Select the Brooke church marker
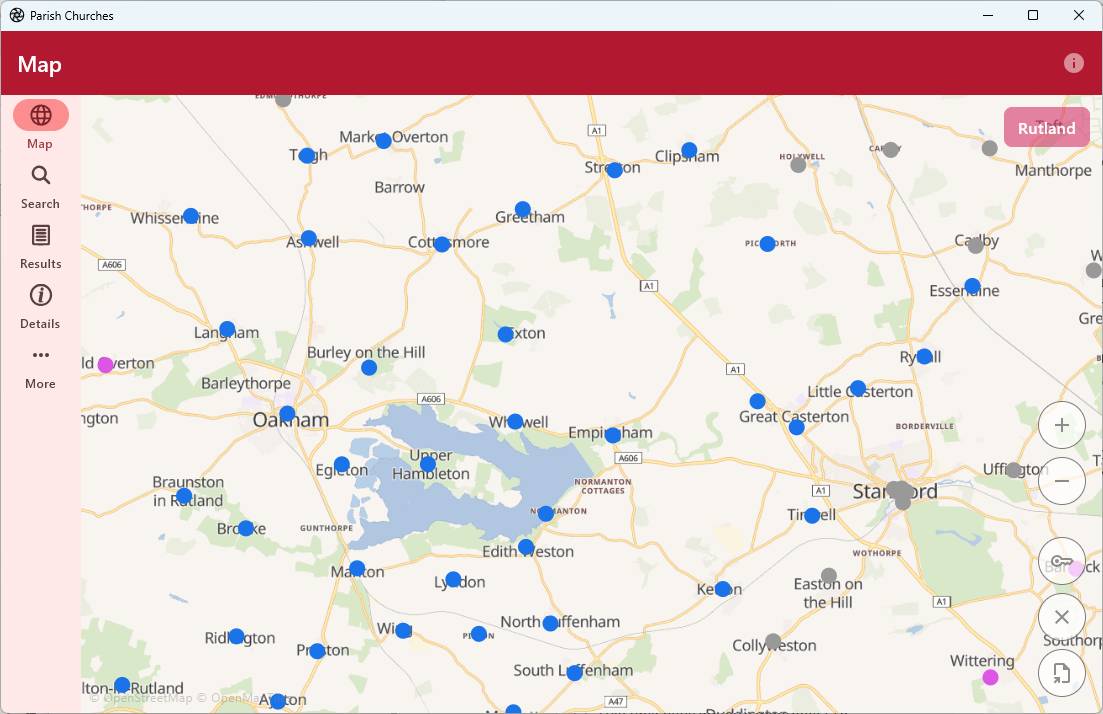Image resolution: width=1103 pixels, height=714 pixels. point(246,528)
